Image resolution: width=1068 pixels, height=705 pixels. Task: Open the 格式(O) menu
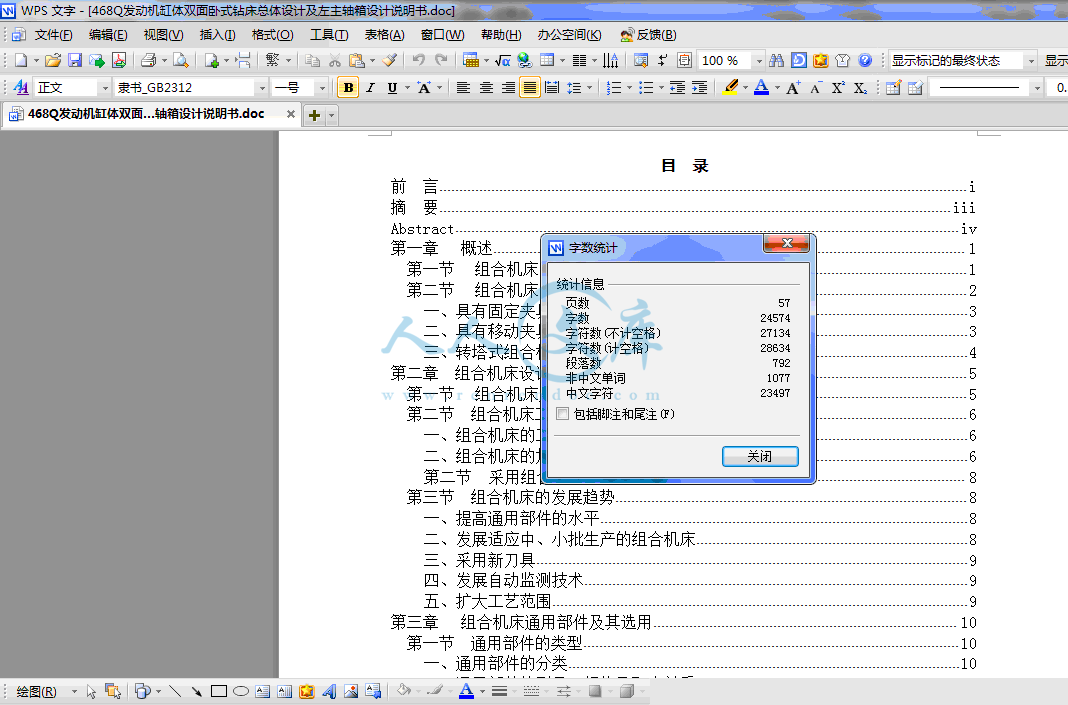click(x=272, y=35)
